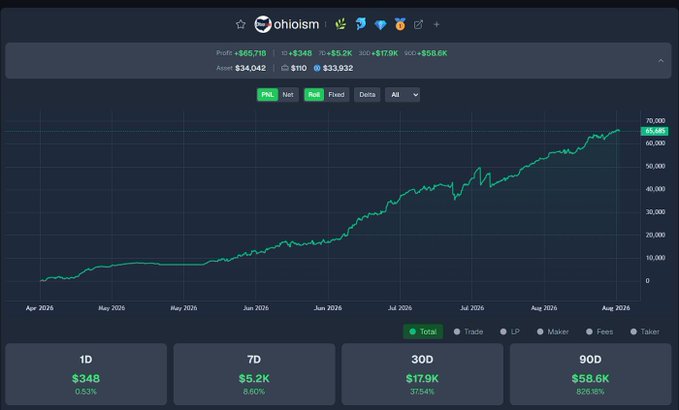The height and width of the screenshot is (410, 679).
Task: Click the 0.53% percentage in 1D card
Action: point(86,391)
